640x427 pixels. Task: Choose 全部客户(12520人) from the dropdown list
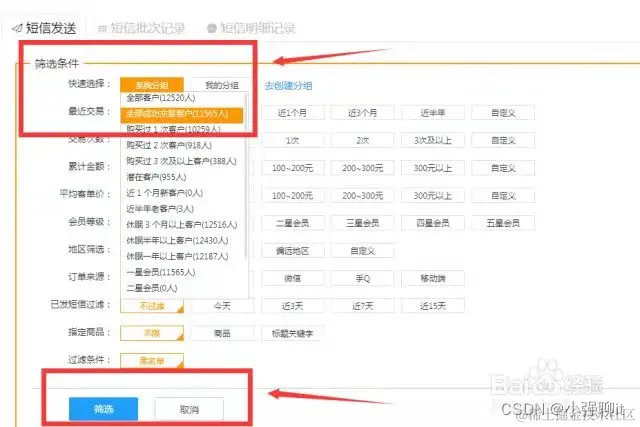click(x=161, y=98)
